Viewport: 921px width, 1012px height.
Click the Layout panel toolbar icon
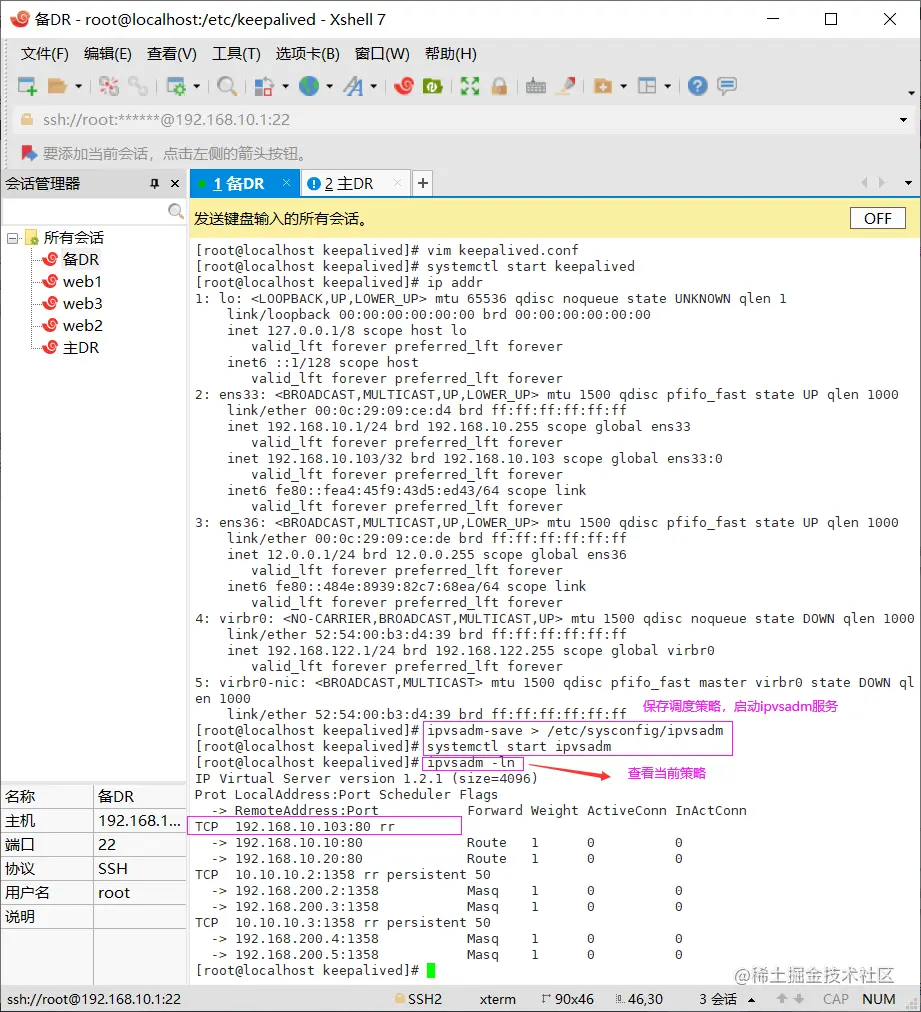[x=647, y=86]
